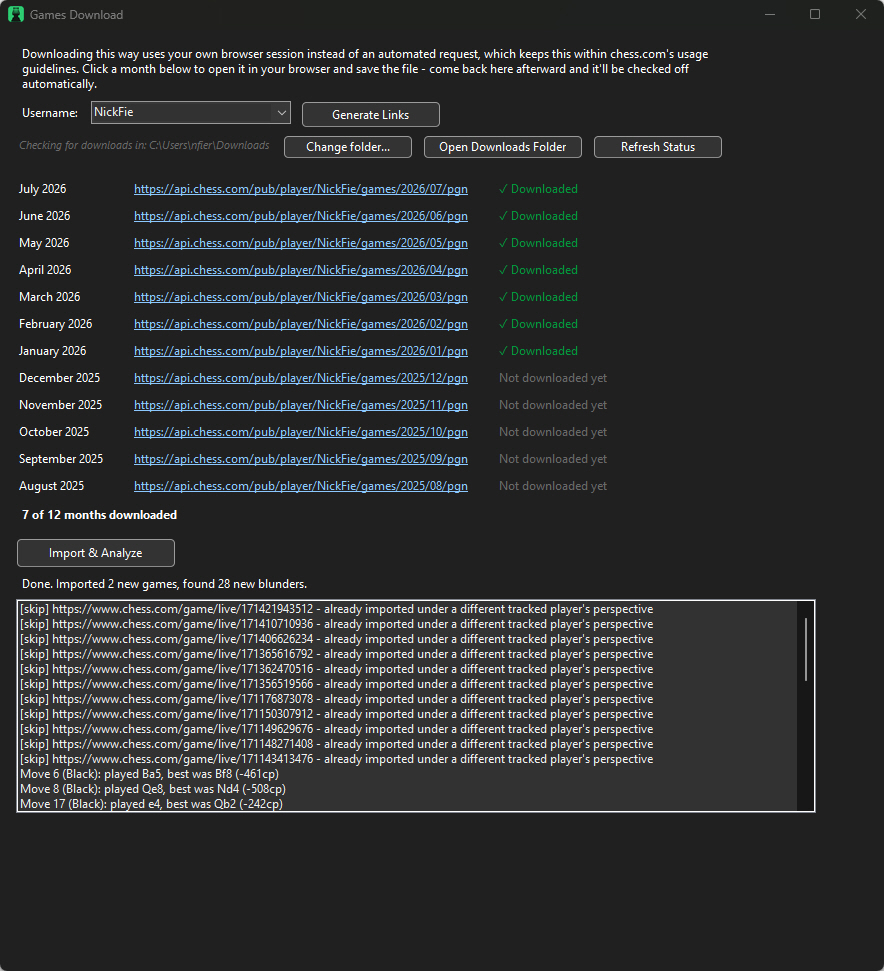The width and height of the screenshot is (884, 971).
Task: Maximize the Games Download window
Action: [815, 14]
